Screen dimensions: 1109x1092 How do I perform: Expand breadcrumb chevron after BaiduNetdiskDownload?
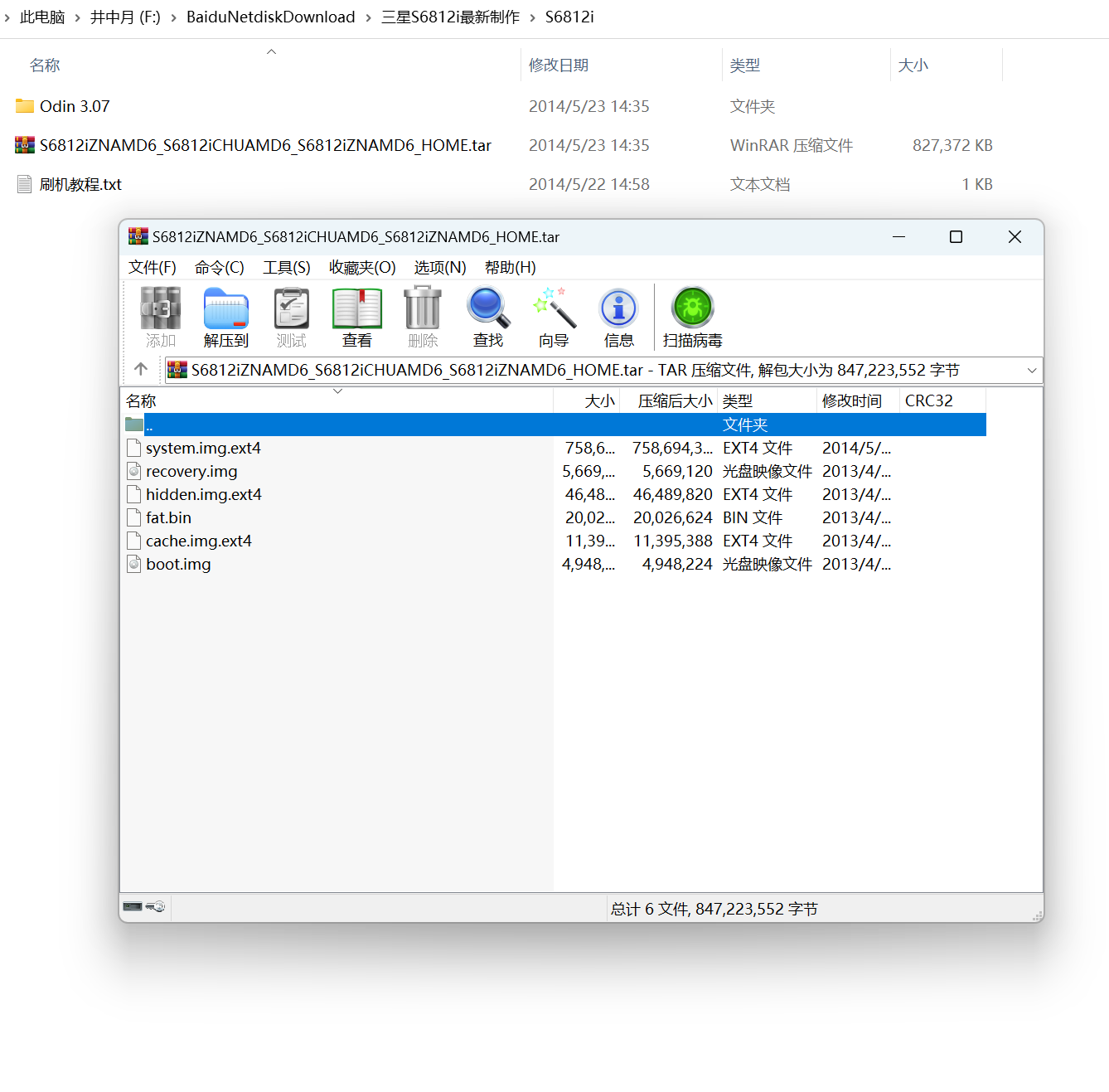pyautogui.click(x=369, y=17)
